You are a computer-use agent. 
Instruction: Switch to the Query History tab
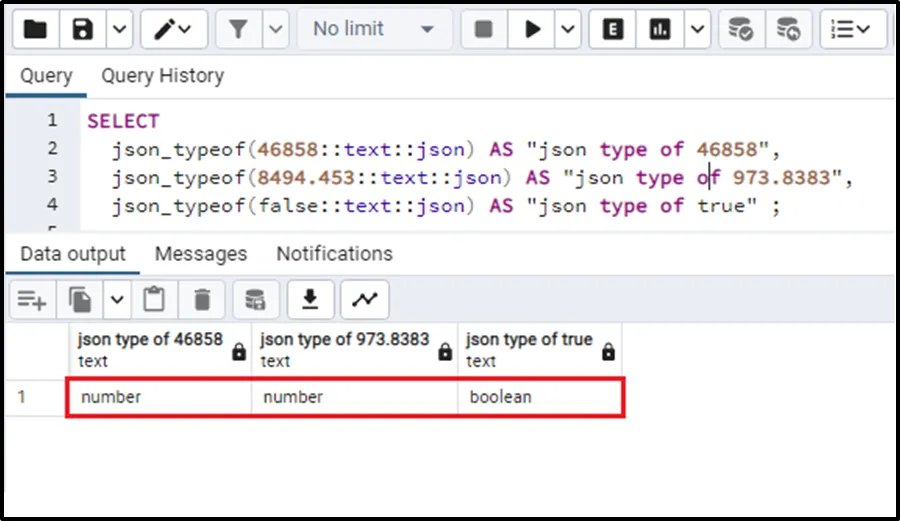tap(162, 76)
